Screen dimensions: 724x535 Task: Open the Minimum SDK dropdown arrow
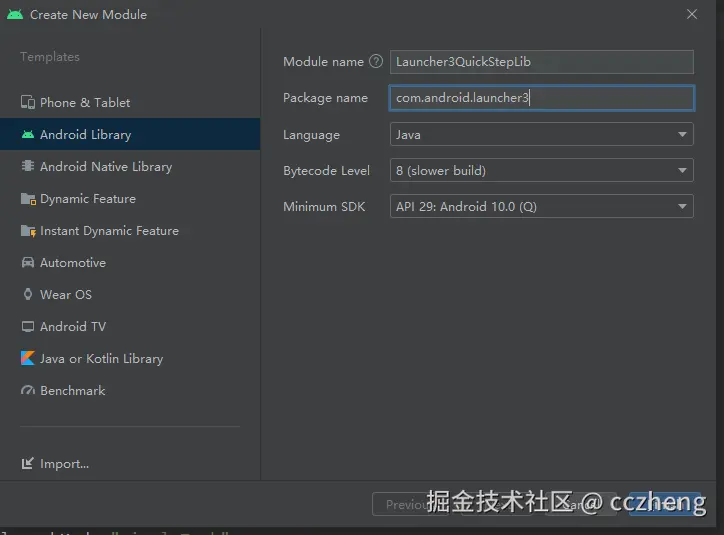[682, 206]
